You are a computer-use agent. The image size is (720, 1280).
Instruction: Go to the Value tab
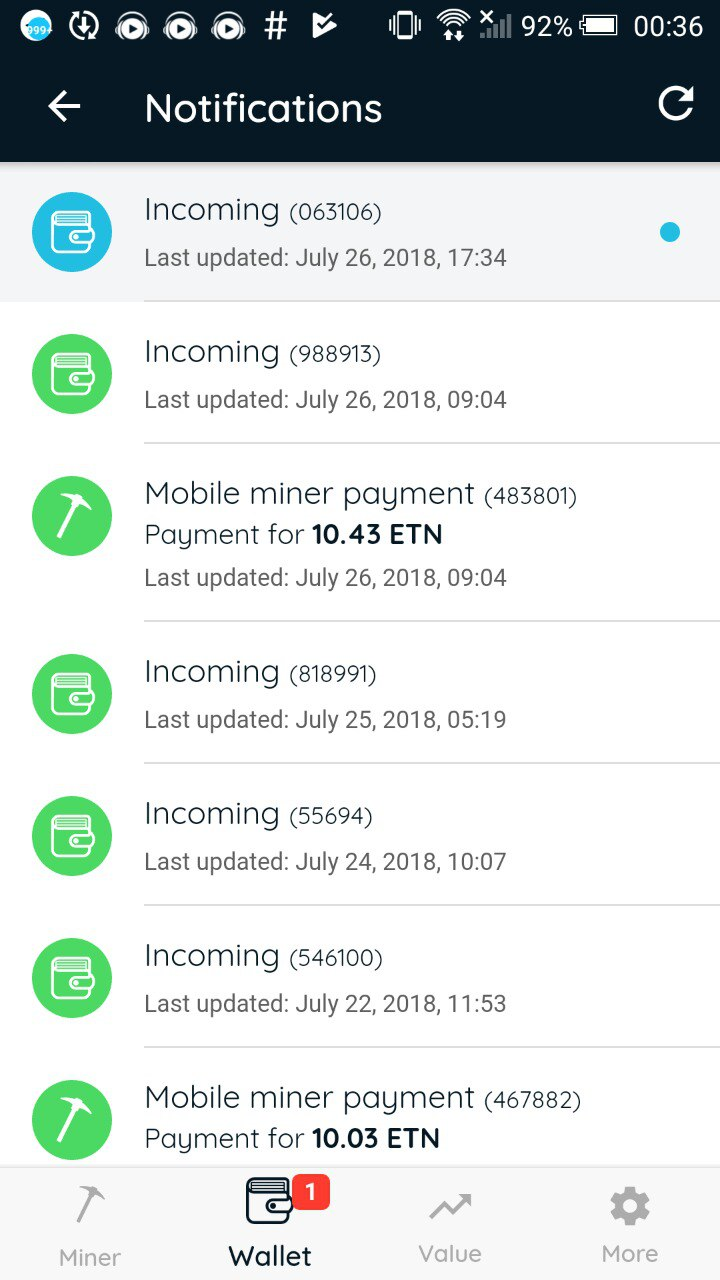click(x=450, y=1224)
